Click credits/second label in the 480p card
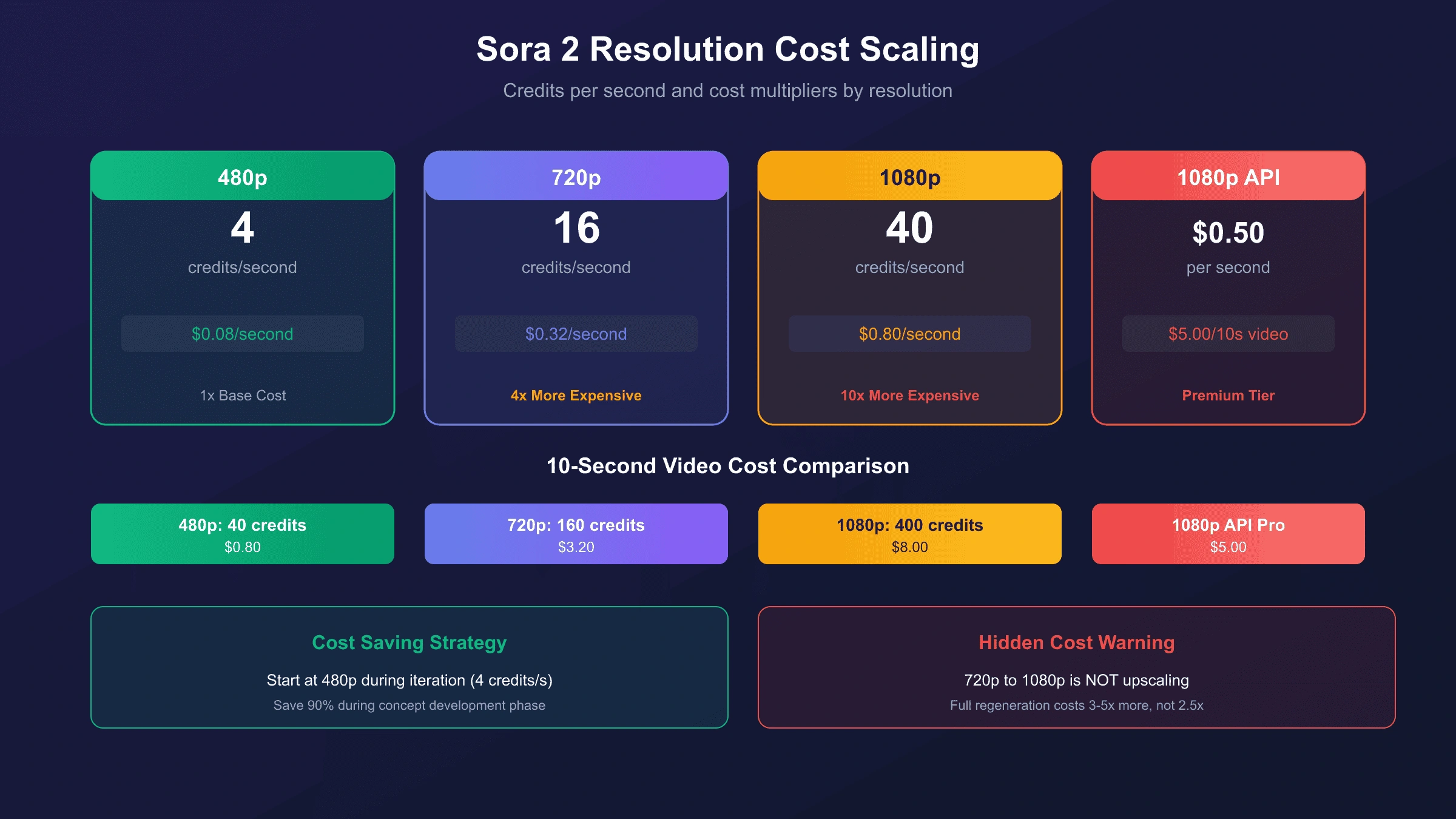Viewport: 1456px width, 819px height. pyautogui.click(x=243, y=268)
